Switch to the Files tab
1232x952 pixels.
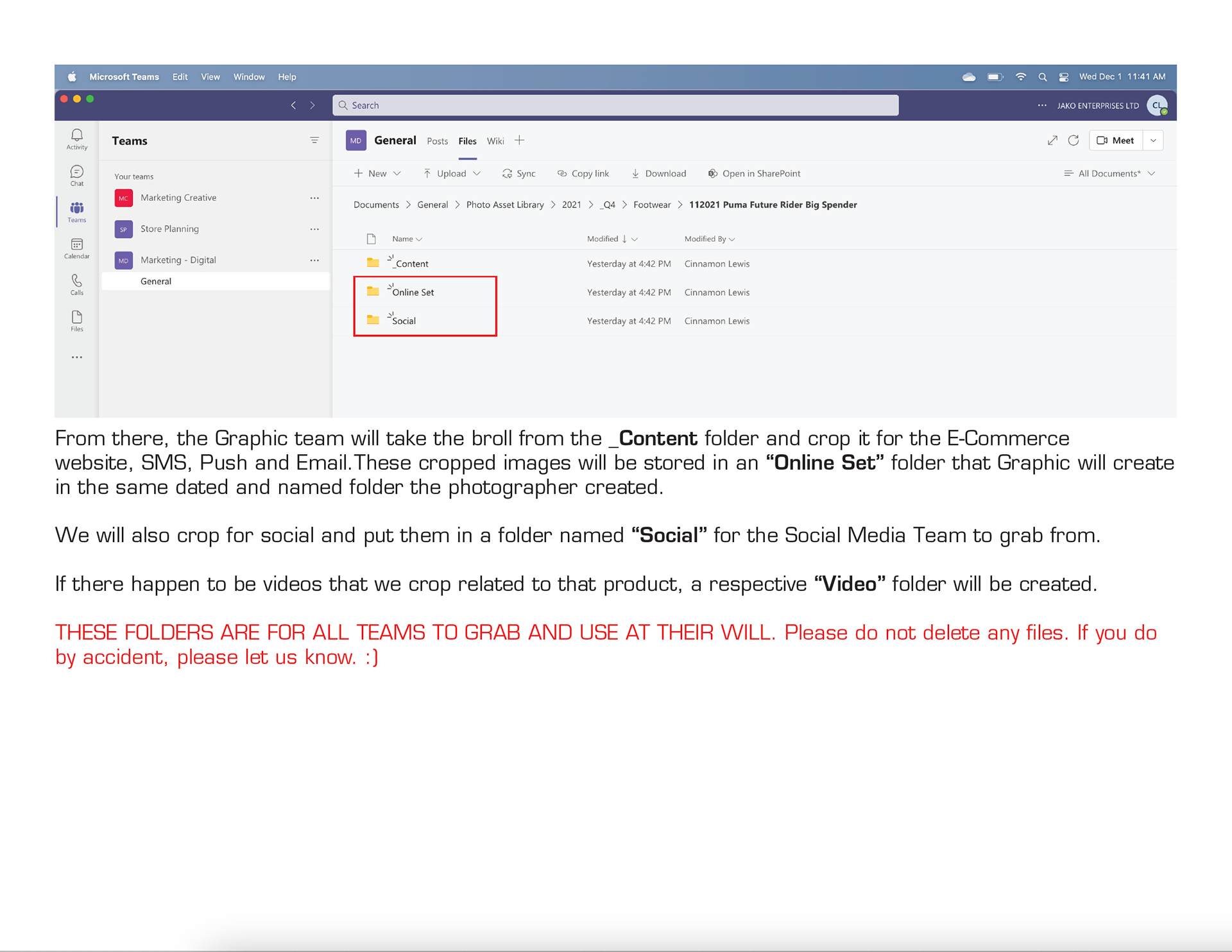pos(468,141)
